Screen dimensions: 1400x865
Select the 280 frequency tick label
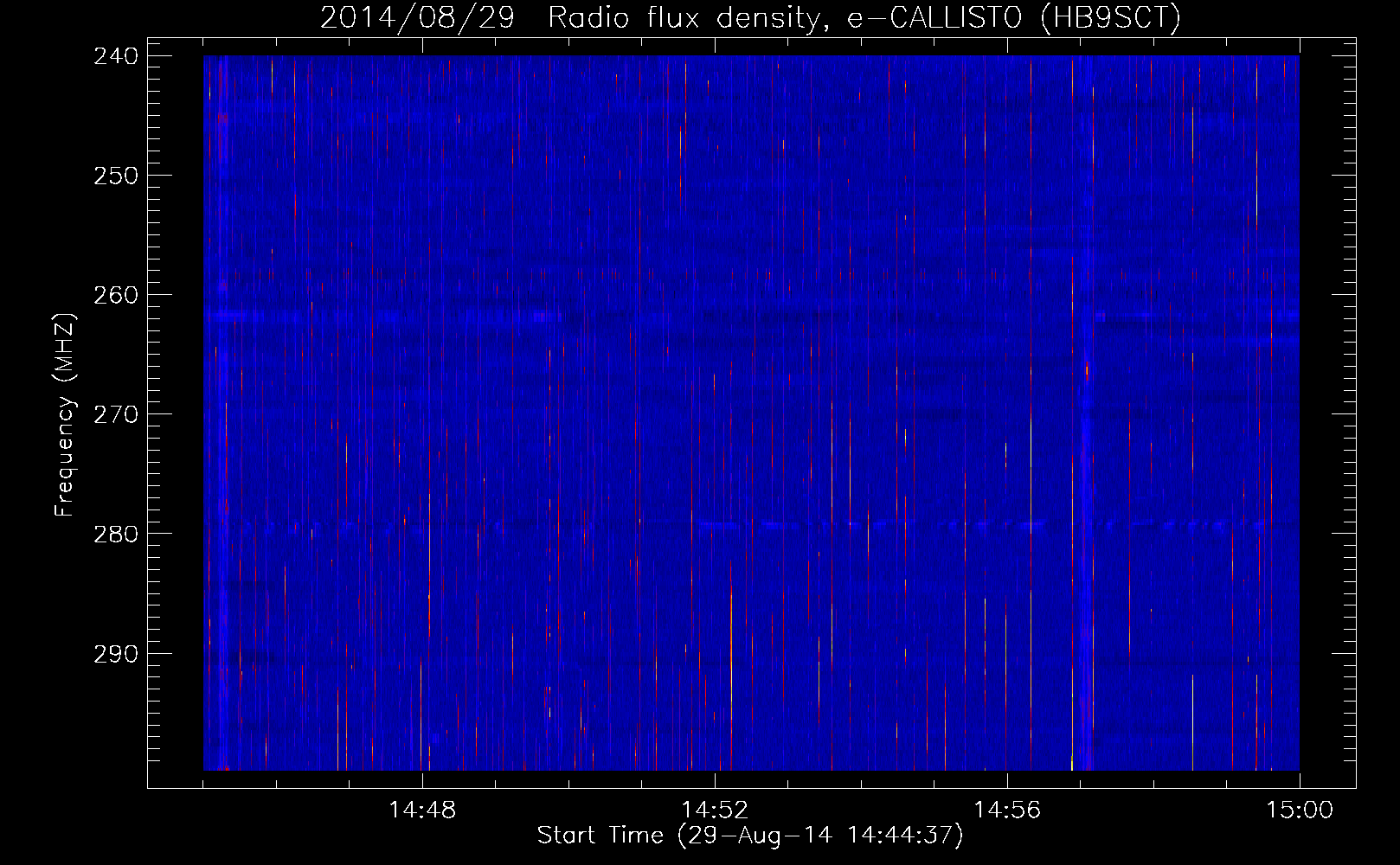[x=116, y=534]
